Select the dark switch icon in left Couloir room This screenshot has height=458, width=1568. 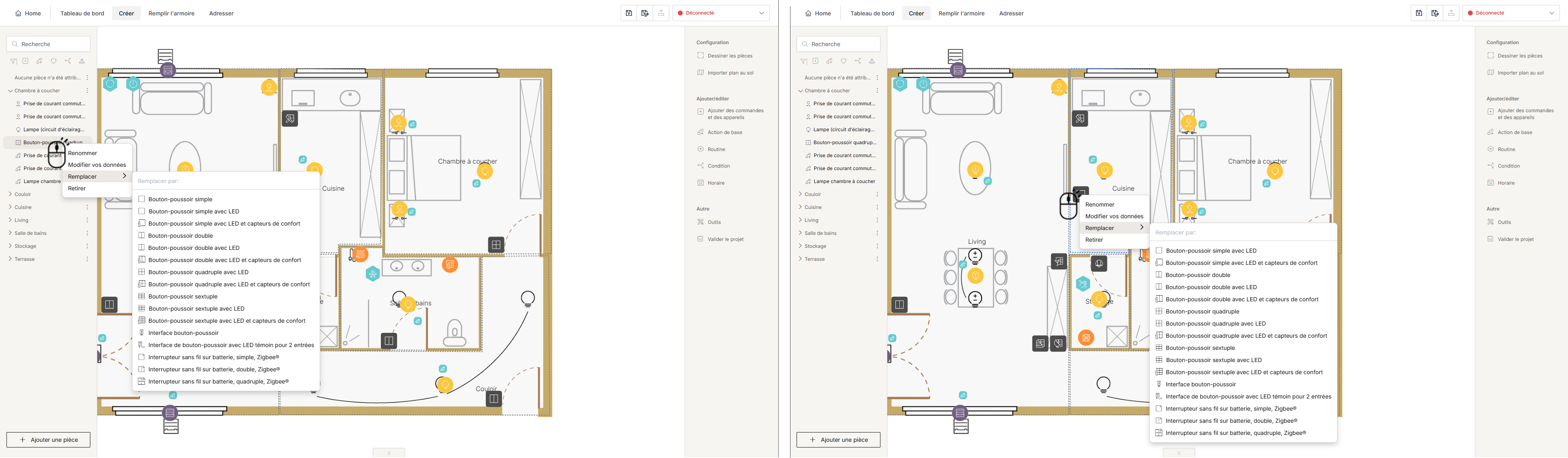(493, 399)
